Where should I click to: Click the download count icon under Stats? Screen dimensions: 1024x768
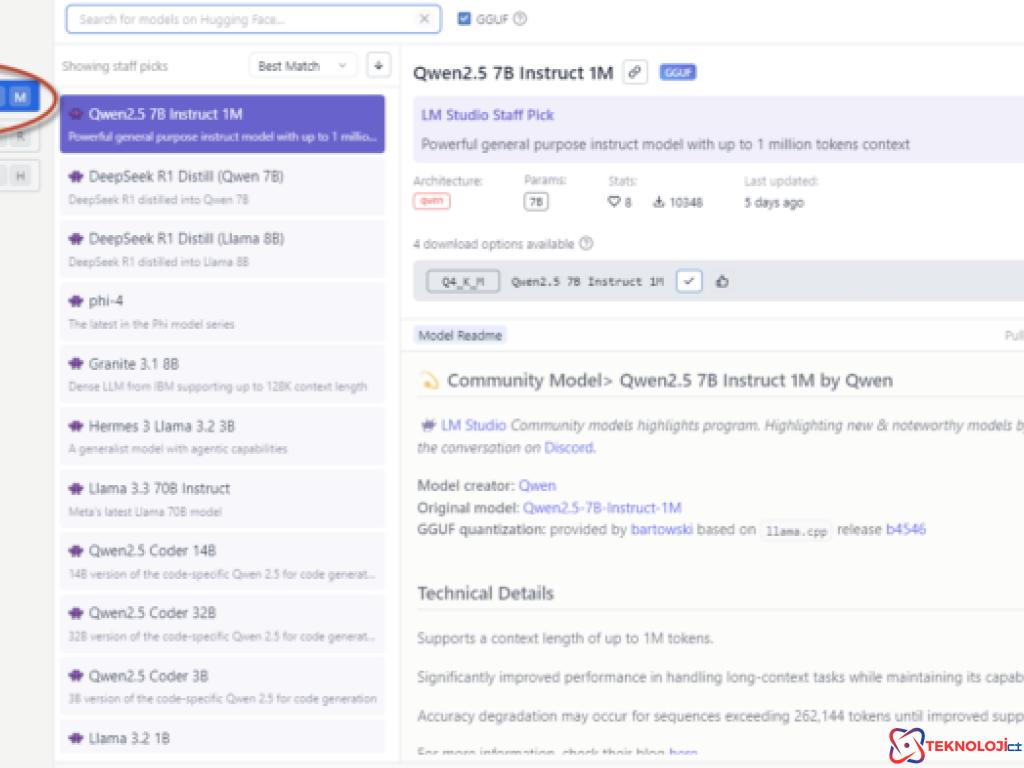[659, 202]
